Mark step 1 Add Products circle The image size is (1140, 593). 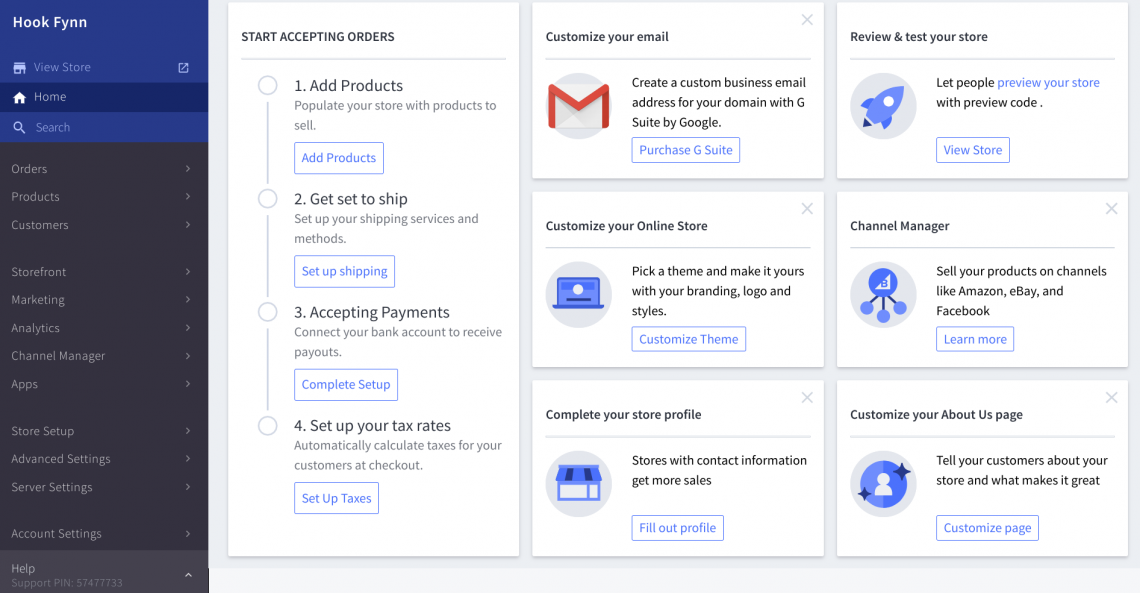[268, 85]
